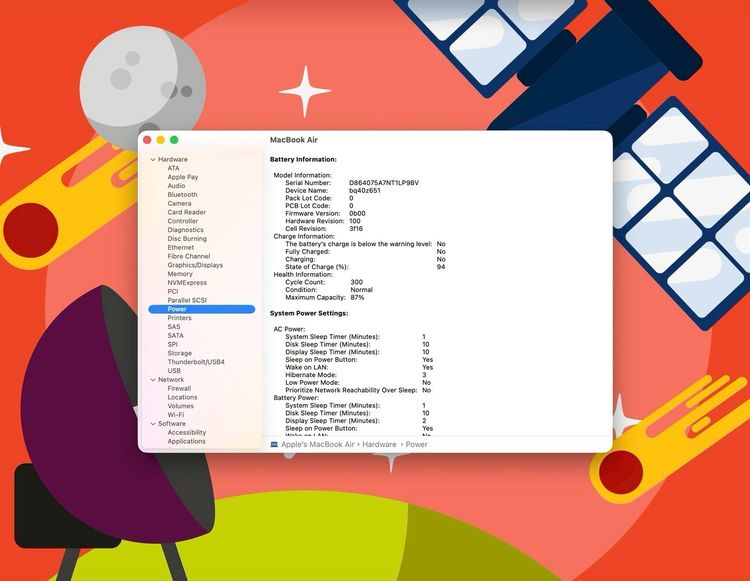This screenshot has width=750, height=581.
Task: Click the laptop icon in the path bar
Action: 274,444
